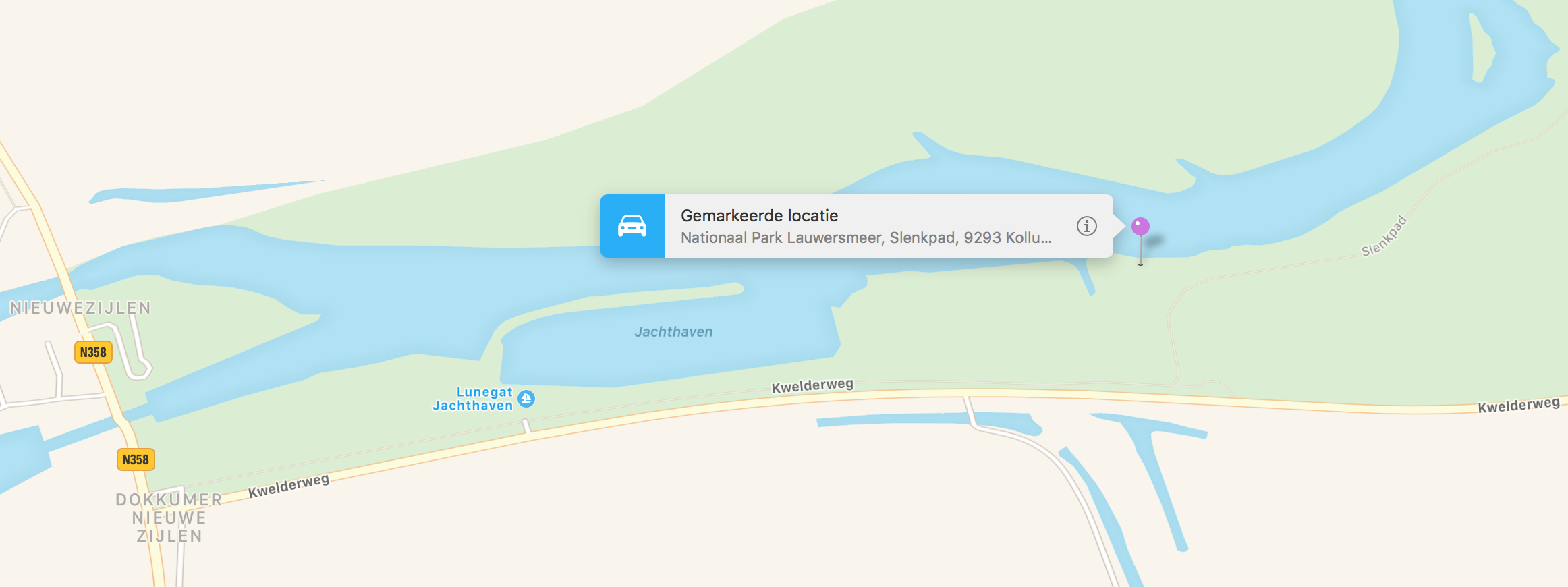The image size is (1568, 587).
Task: Click the DOKKUMER NIEUWE ZIJLEN label
Action: point(169,518)
